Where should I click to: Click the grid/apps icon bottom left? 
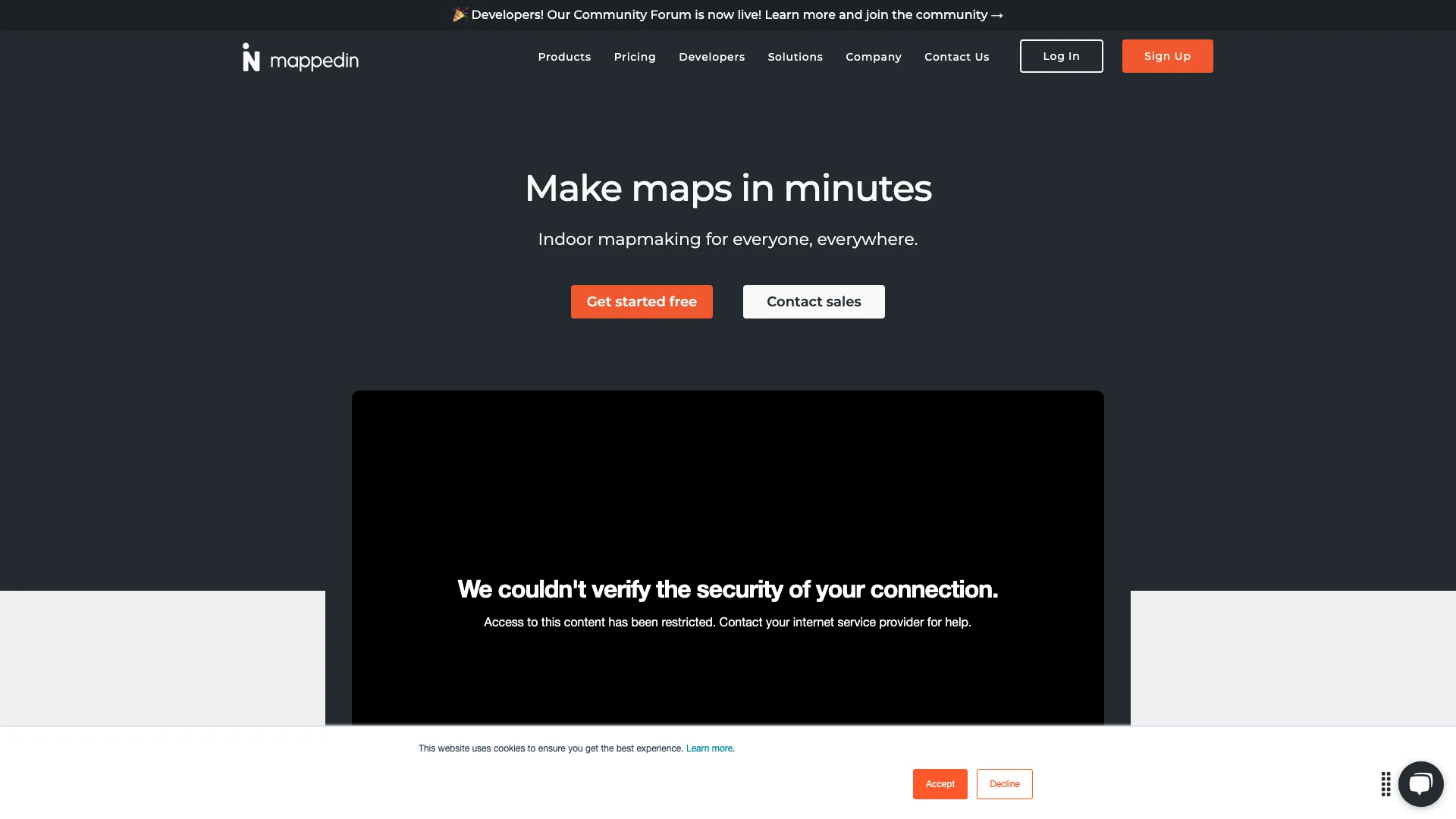1386,784
